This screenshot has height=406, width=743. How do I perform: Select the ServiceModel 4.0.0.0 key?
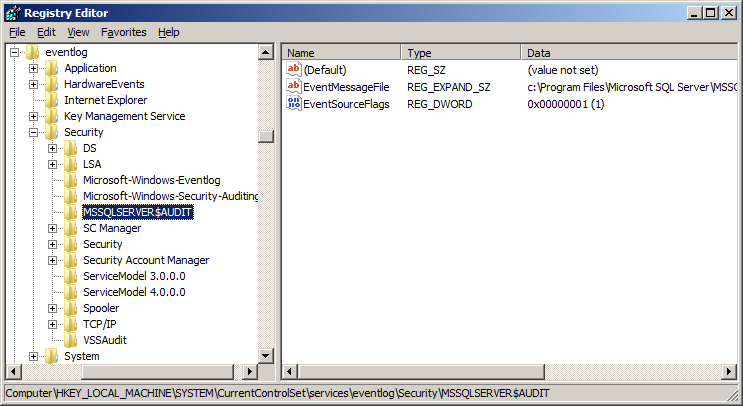(x=134, y=292)
